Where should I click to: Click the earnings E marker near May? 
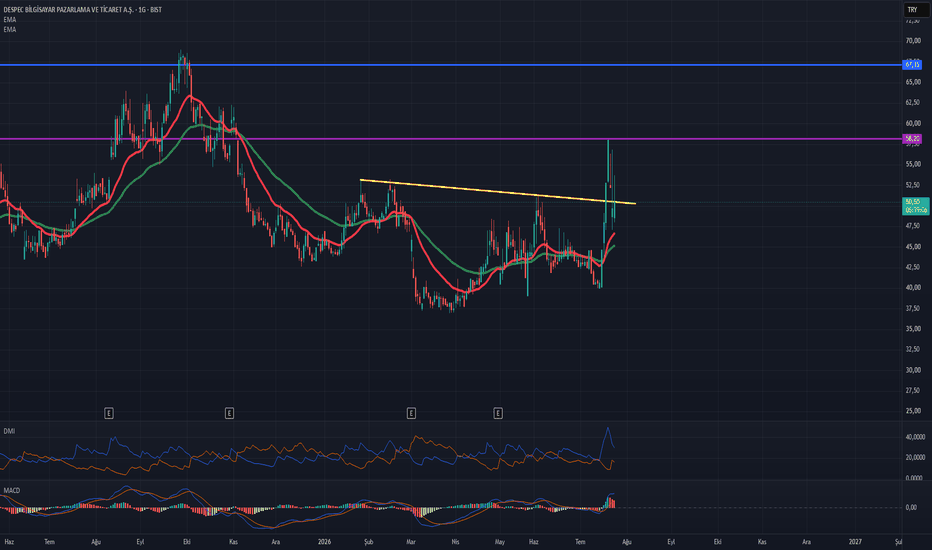498,413
